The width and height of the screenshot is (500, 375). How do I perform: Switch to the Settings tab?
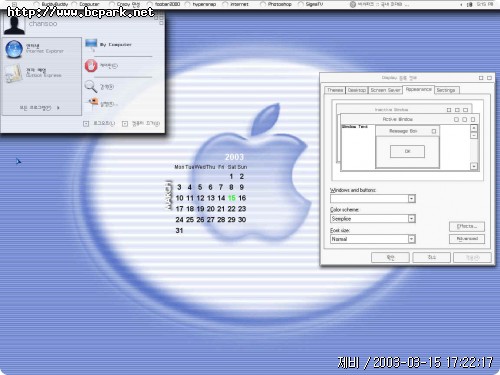pos(446,90)
